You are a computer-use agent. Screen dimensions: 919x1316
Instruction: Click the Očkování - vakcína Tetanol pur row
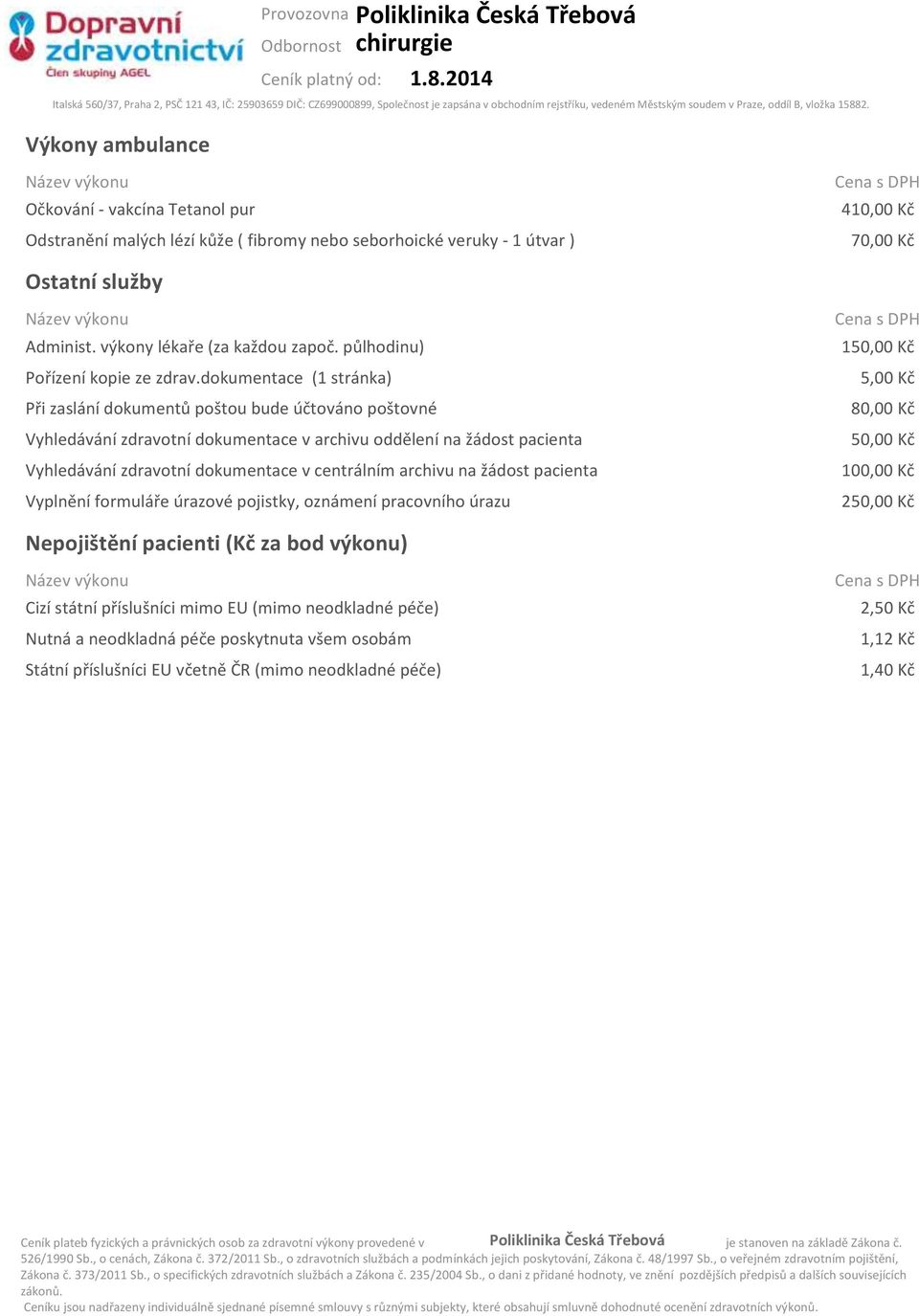[470, 210]
